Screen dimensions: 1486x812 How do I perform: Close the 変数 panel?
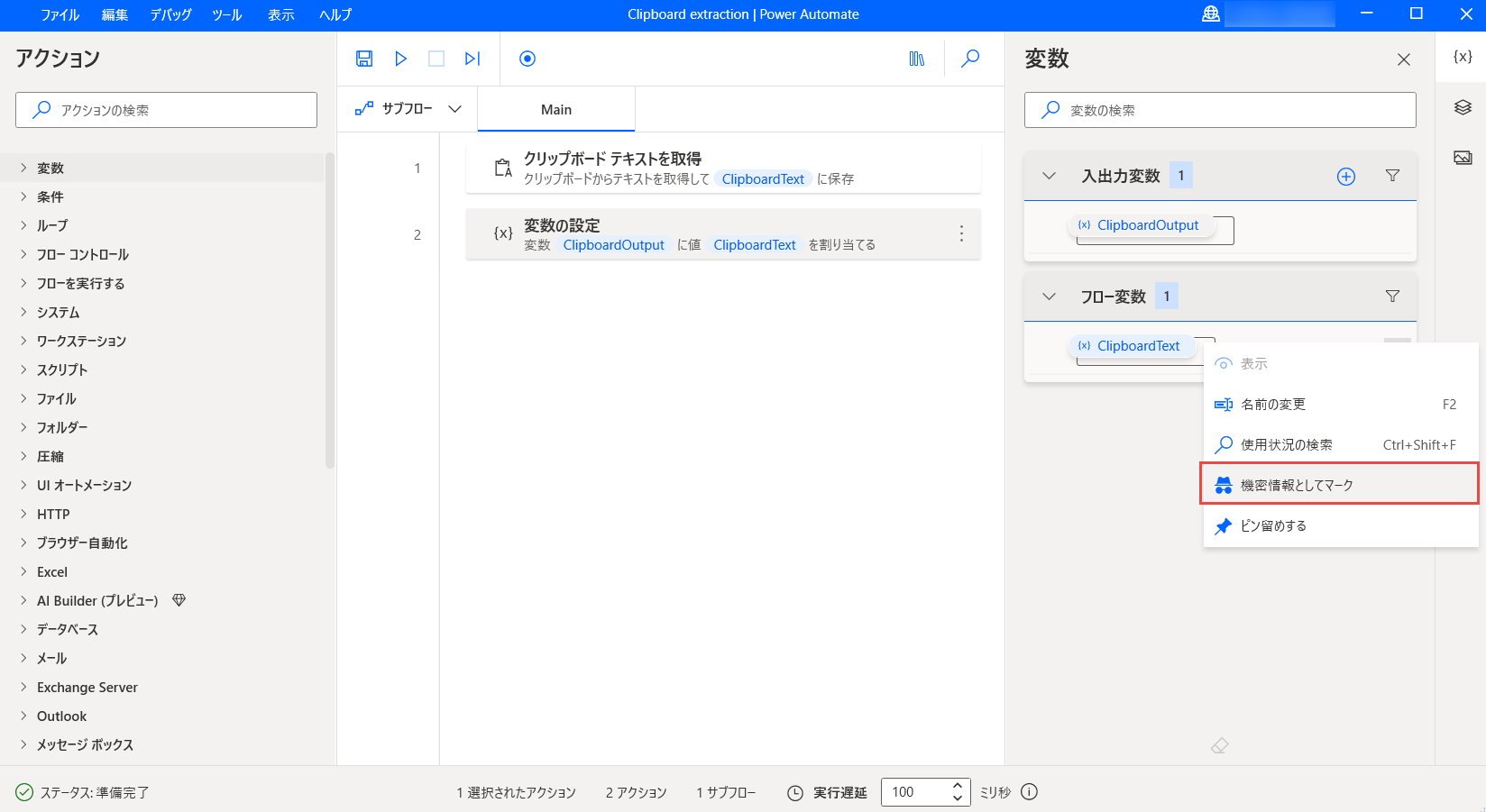[x=1404, y=59]
